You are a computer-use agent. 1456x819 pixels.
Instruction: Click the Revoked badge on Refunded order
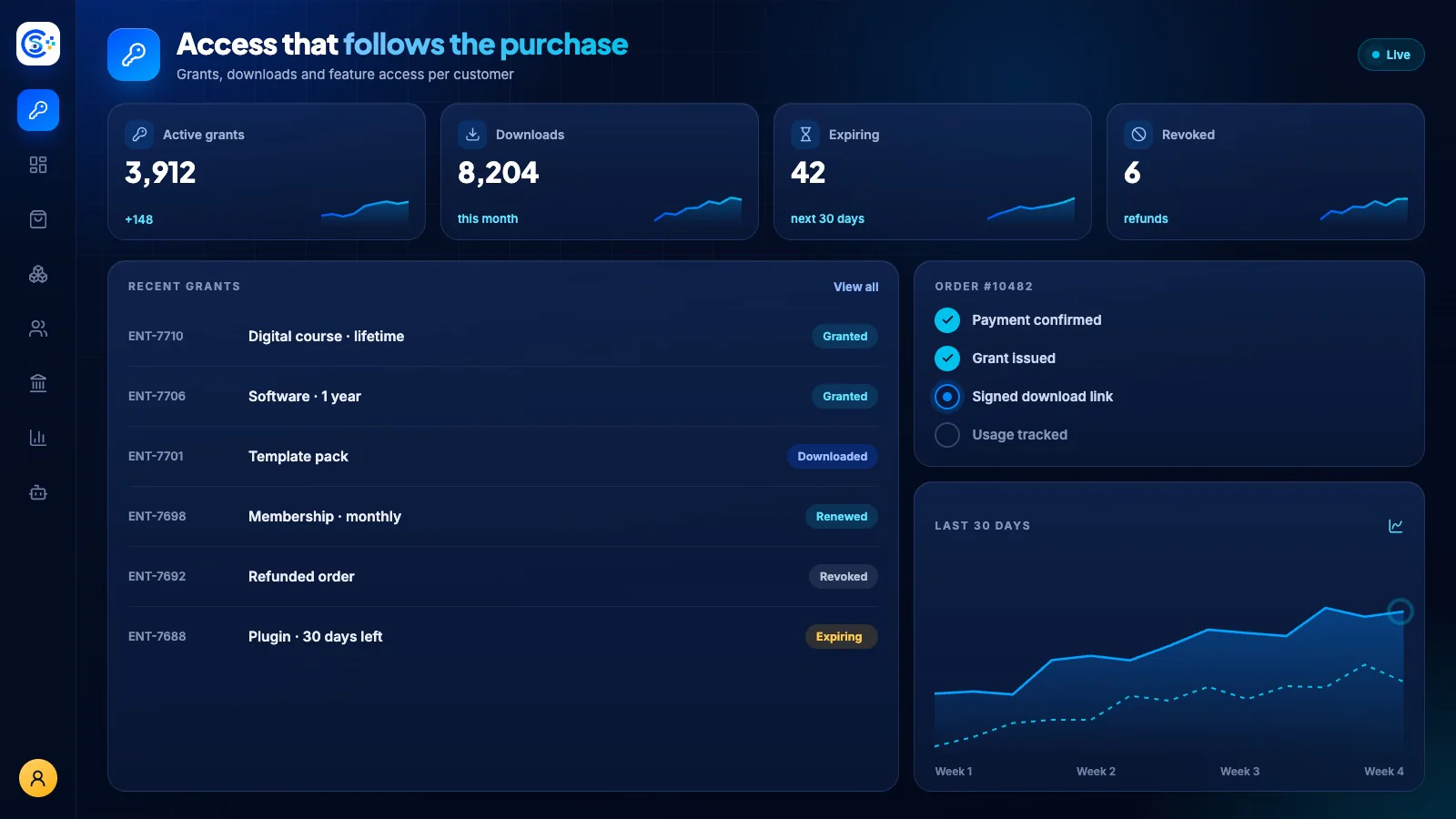(x=844, y=577)
